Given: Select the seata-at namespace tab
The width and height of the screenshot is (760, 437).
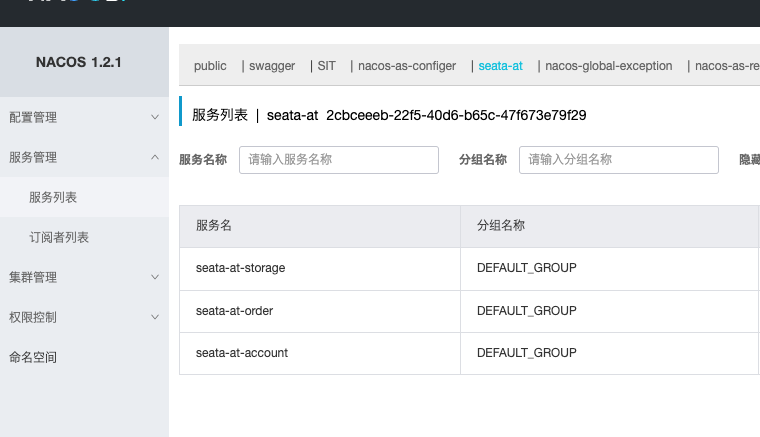Looking at the screenshot, I should [x=501, y=66].
